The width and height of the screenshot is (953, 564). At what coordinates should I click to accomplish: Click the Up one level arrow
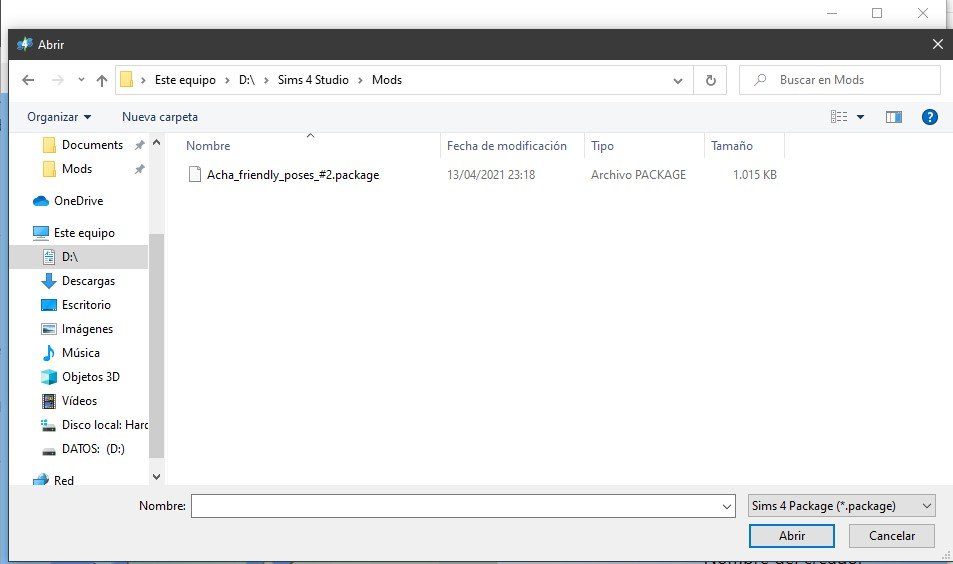tap(102, 80)
